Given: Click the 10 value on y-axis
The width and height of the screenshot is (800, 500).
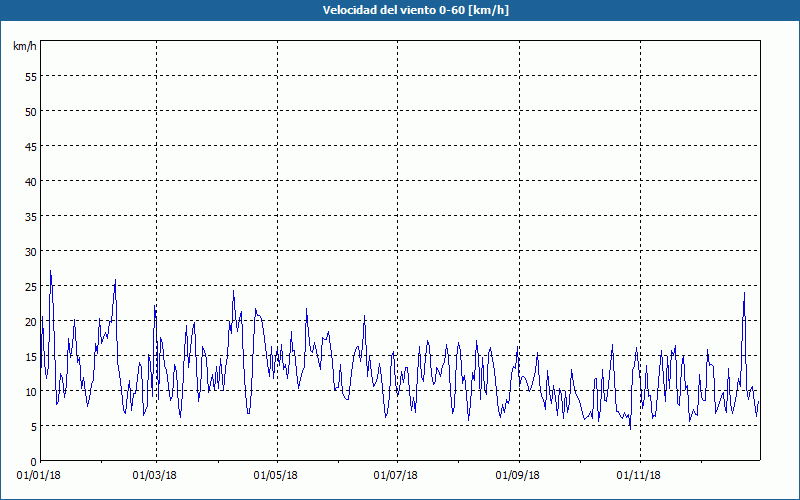Looking at the screenshot, I should click(31, 392).
